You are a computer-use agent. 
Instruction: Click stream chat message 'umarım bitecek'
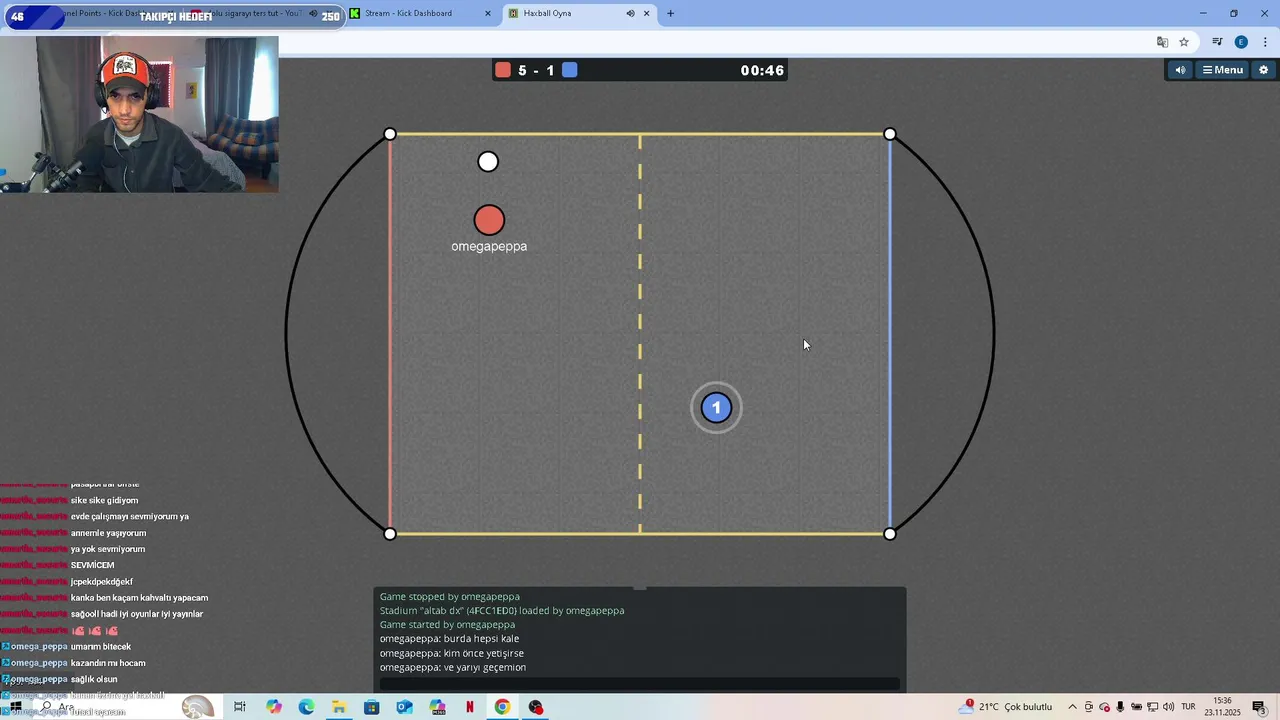pyautogui.click(x=101, y=646)
